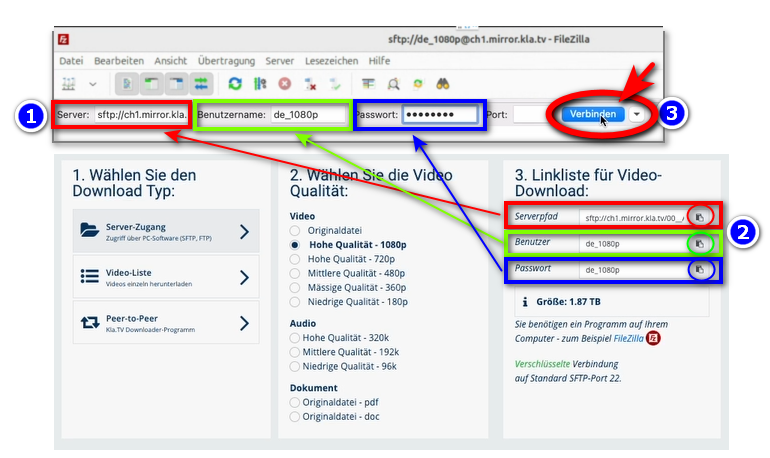Image resolution: width=770 pixels, height=458 pixels.
Task: Click the Peer-to-Peer arrows icon
Action: (x=89, y=323)
